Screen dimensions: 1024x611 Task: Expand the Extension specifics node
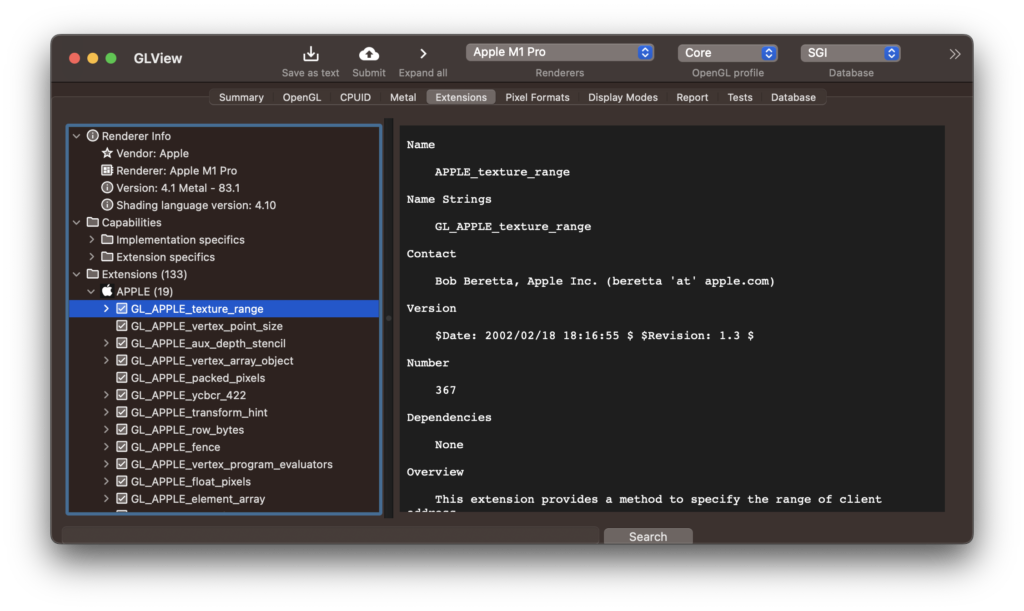coord(91,257)
